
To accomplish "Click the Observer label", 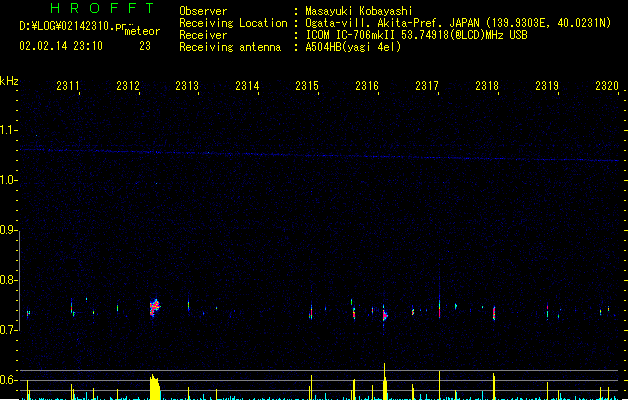I will coord(203,11).
